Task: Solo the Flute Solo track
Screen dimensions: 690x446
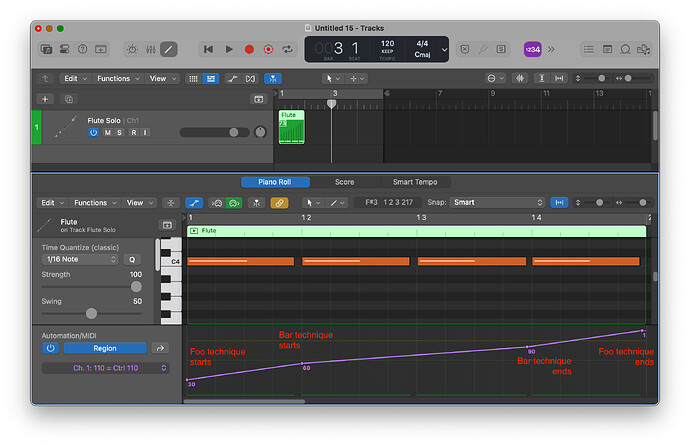Action: (x=119, y=132)
